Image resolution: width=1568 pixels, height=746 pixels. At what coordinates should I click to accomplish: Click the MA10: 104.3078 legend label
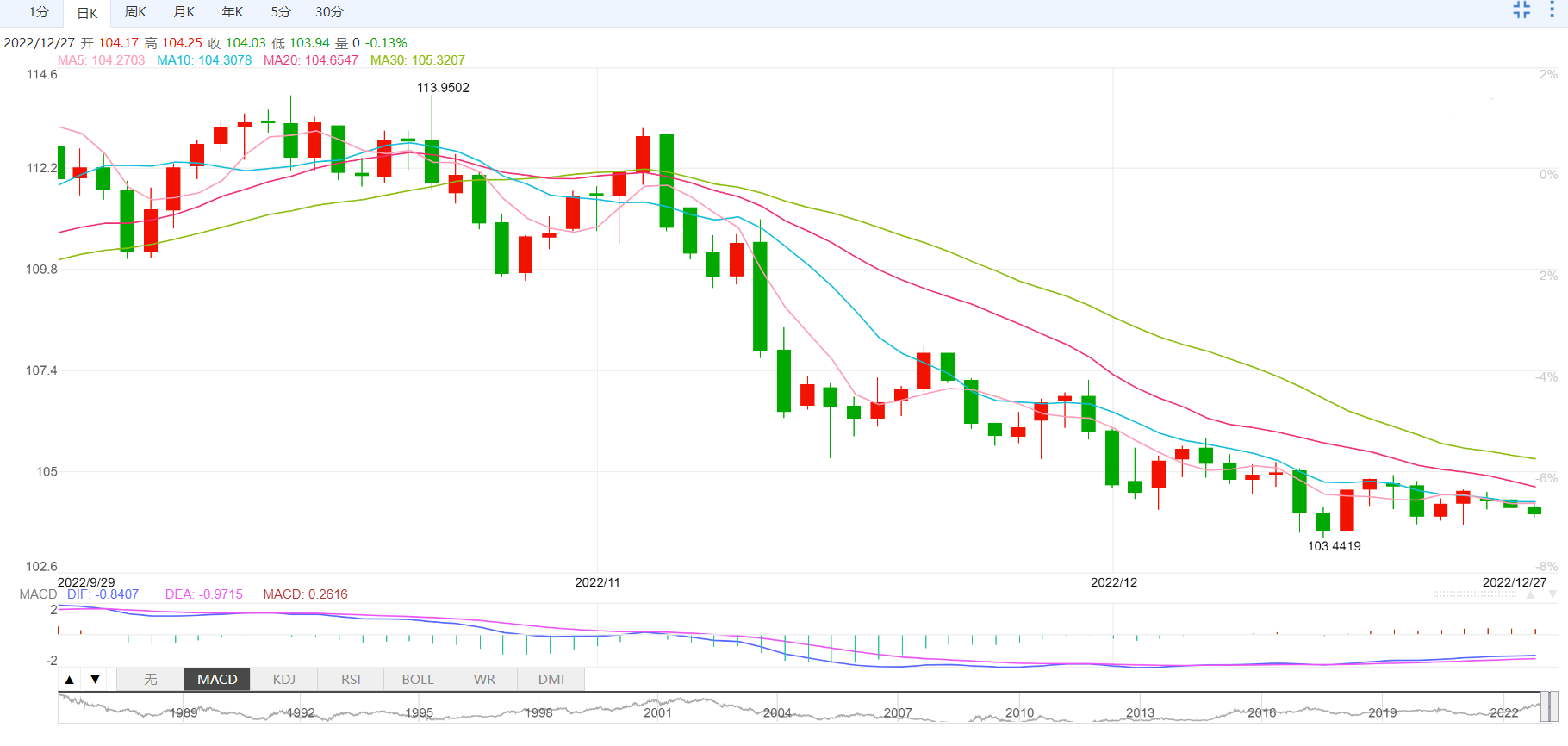coord(204,60)
